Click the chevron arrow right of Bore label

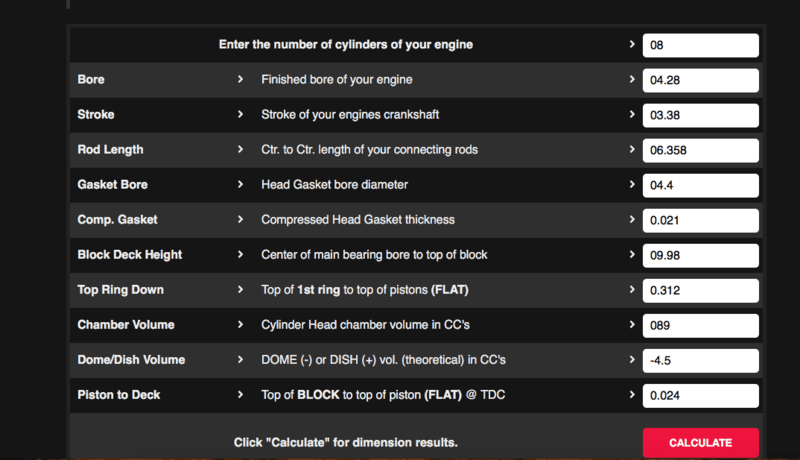click(240, 80)
